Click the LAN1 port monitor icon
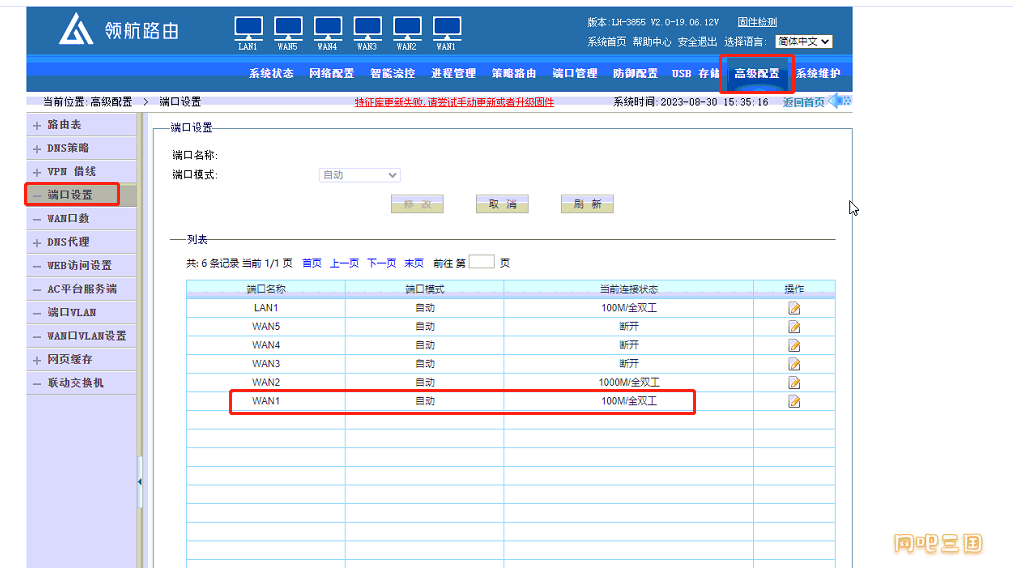 coord(248,29)
